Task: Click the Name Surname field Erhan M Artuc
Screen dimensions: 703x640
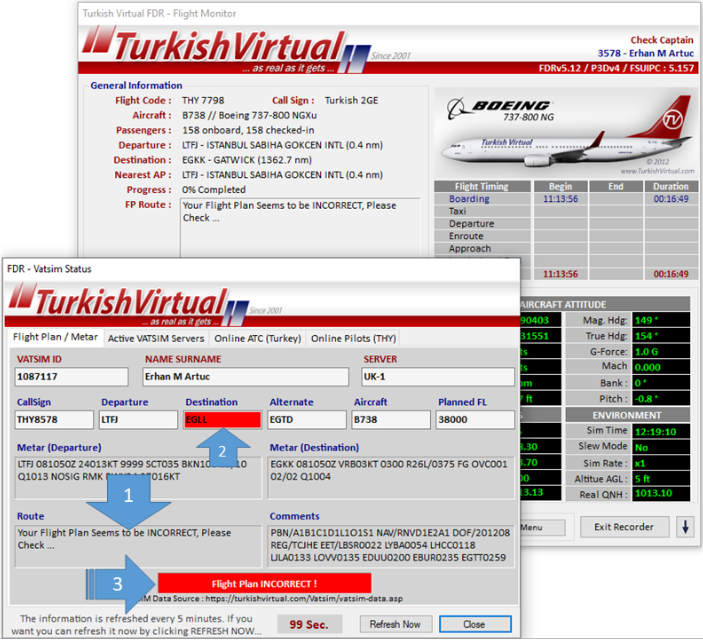Action: [245, 377]
